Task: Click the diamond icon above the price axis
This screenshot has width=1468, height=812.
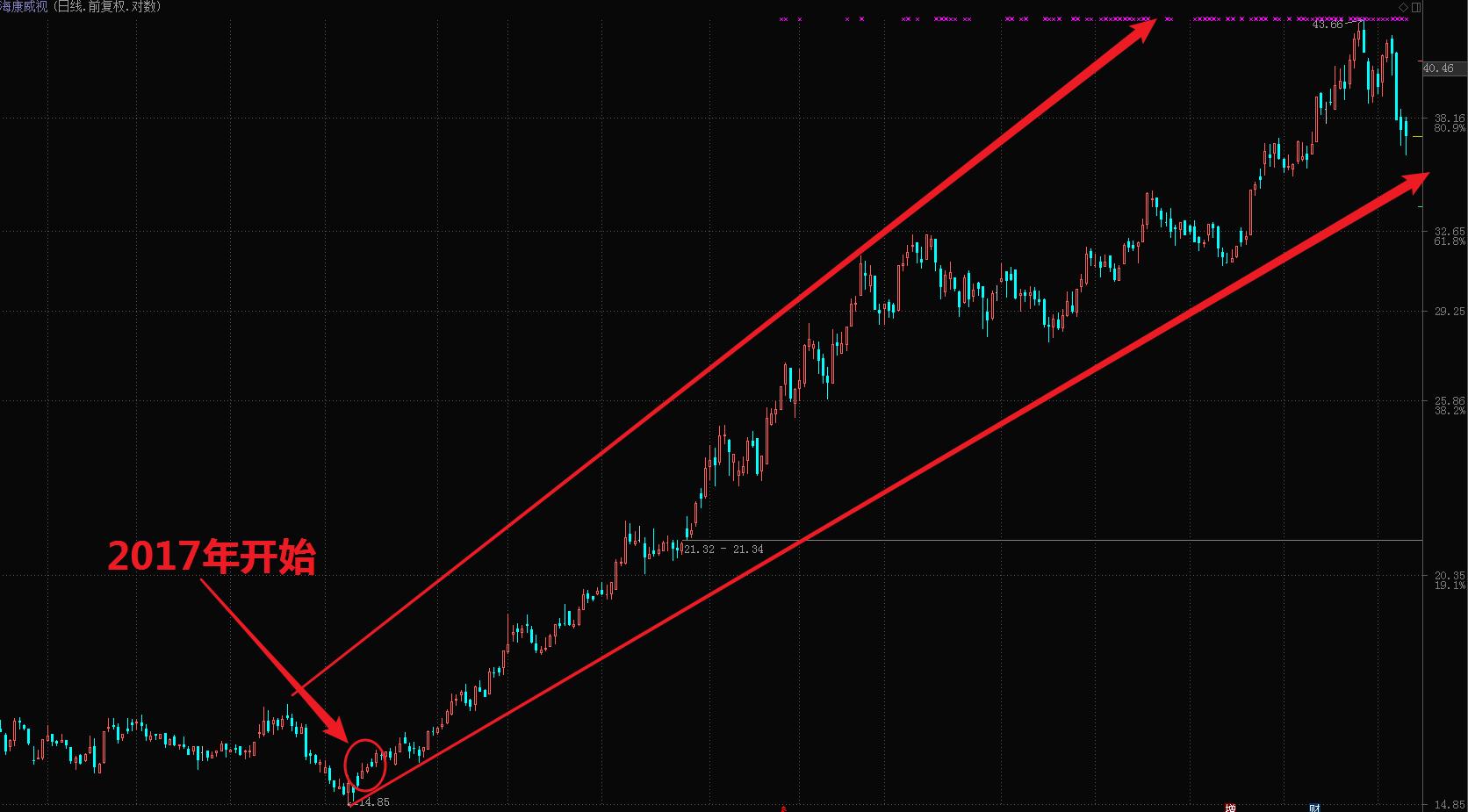Action: point(1403,7)
